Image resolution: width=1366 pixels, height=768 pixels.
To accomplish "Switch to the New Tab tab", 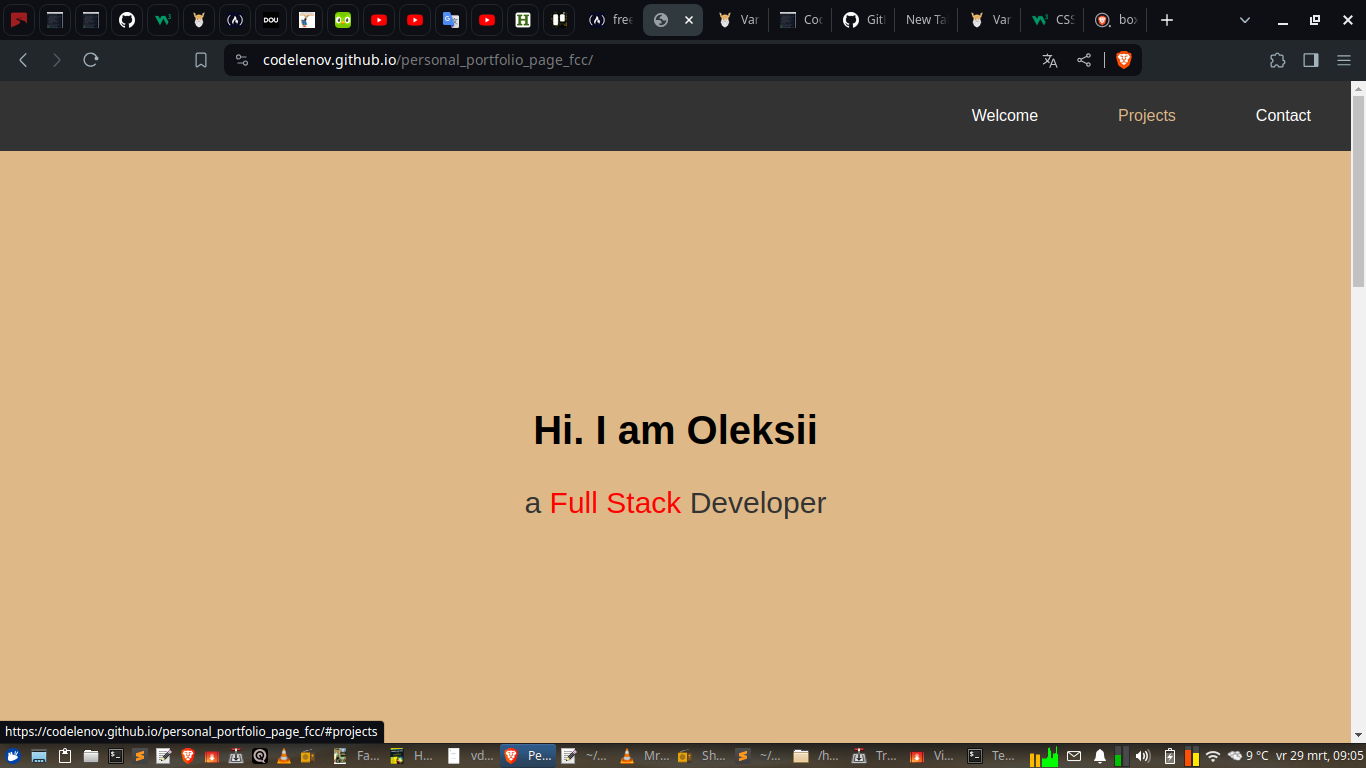I will (925, 20).
